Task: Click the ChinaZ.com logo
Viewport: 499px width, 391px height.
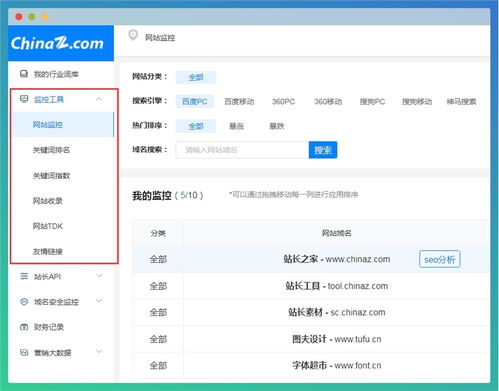Action: click(57, 43)
